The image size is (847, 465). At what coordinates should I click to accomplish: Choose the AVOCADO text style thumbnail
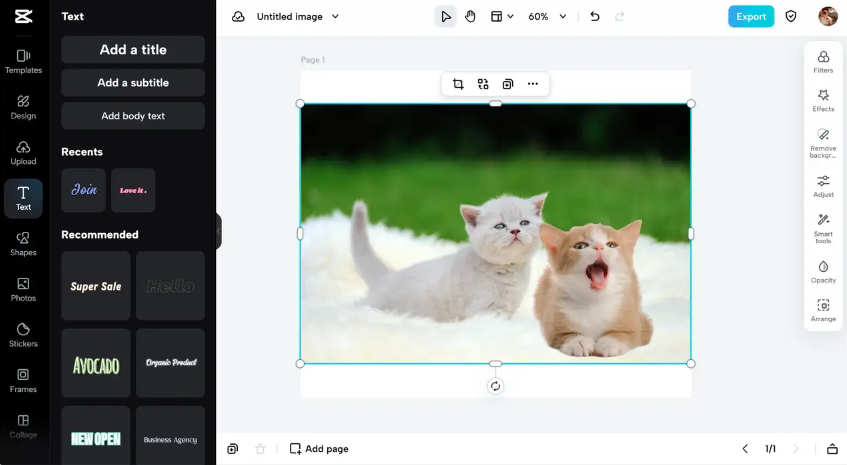pyautogui.click(x=96, y=363)
